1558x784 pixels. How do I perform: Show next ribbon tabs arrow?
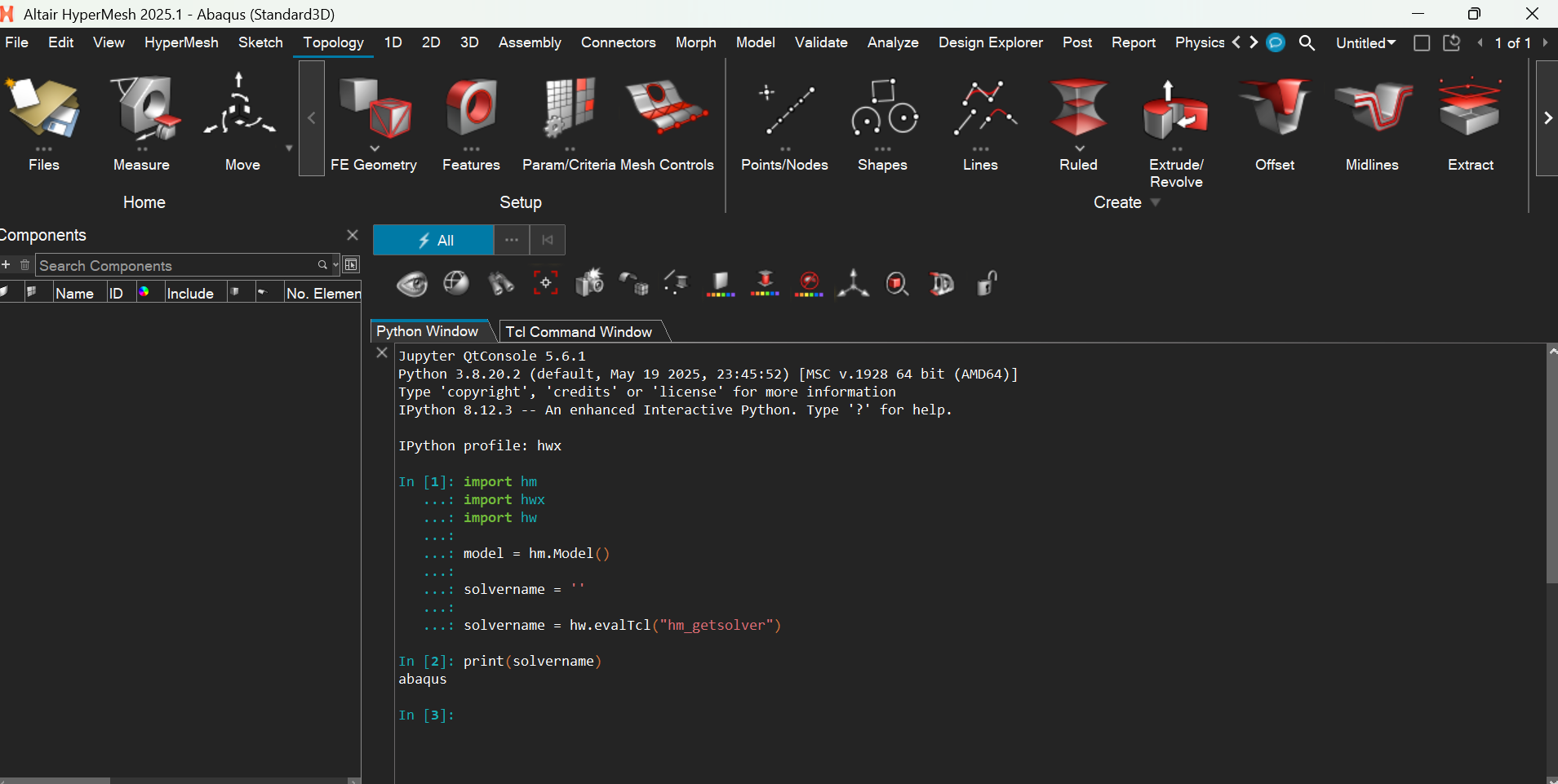click(x=1254, y=42)
